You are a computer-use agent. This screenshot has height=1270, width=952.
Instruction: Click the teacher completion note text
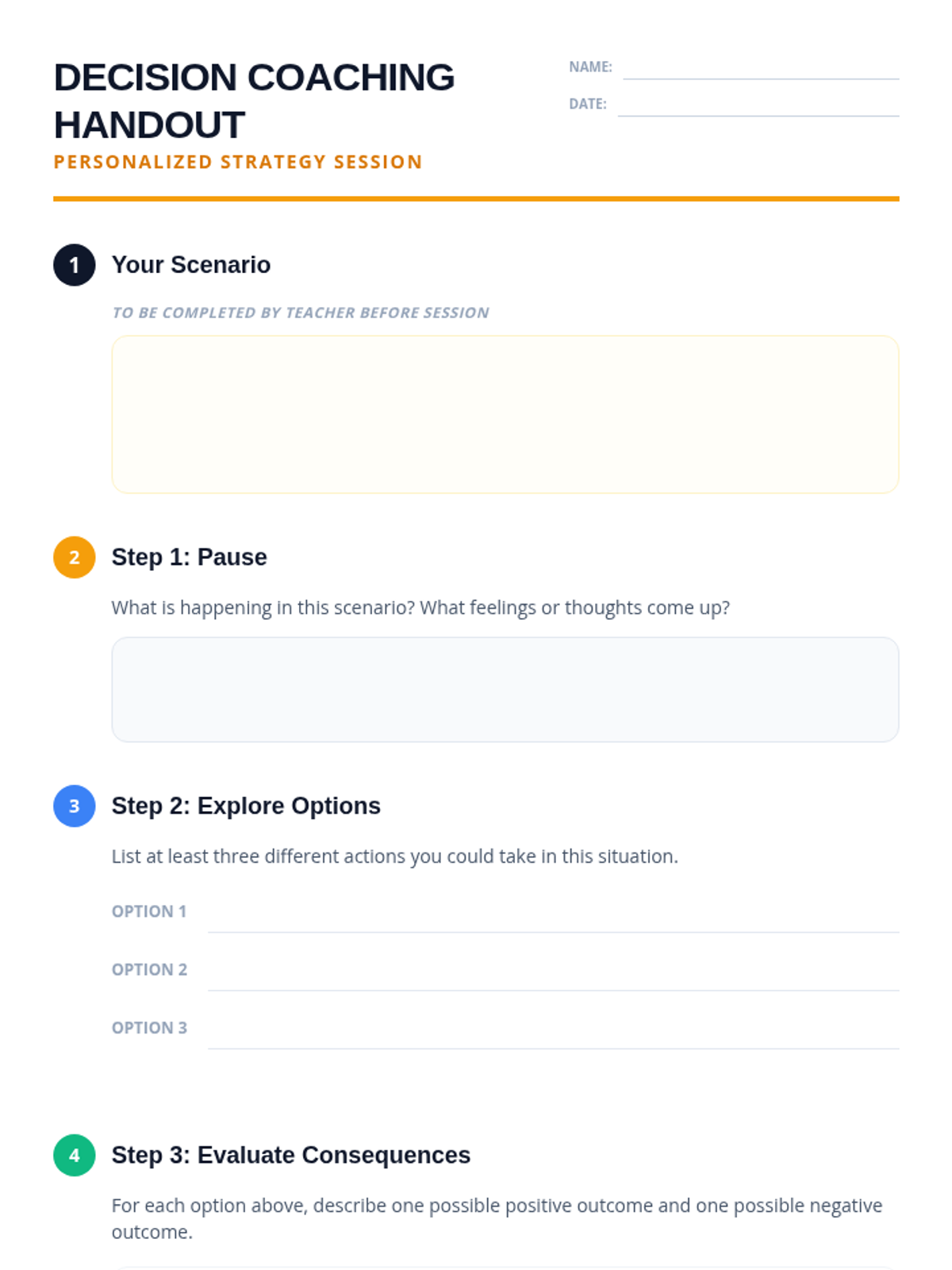(301, 313)
